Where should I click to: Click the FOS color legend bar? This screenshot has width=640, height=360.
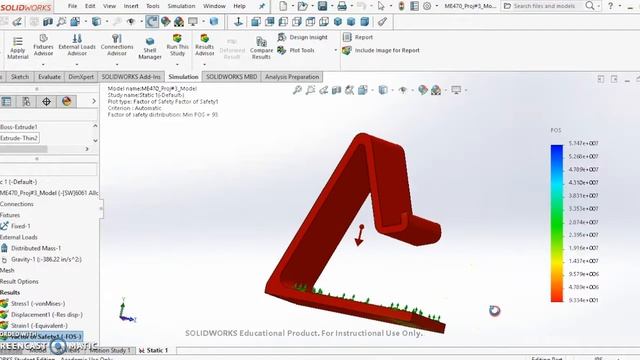coord(557,223)
